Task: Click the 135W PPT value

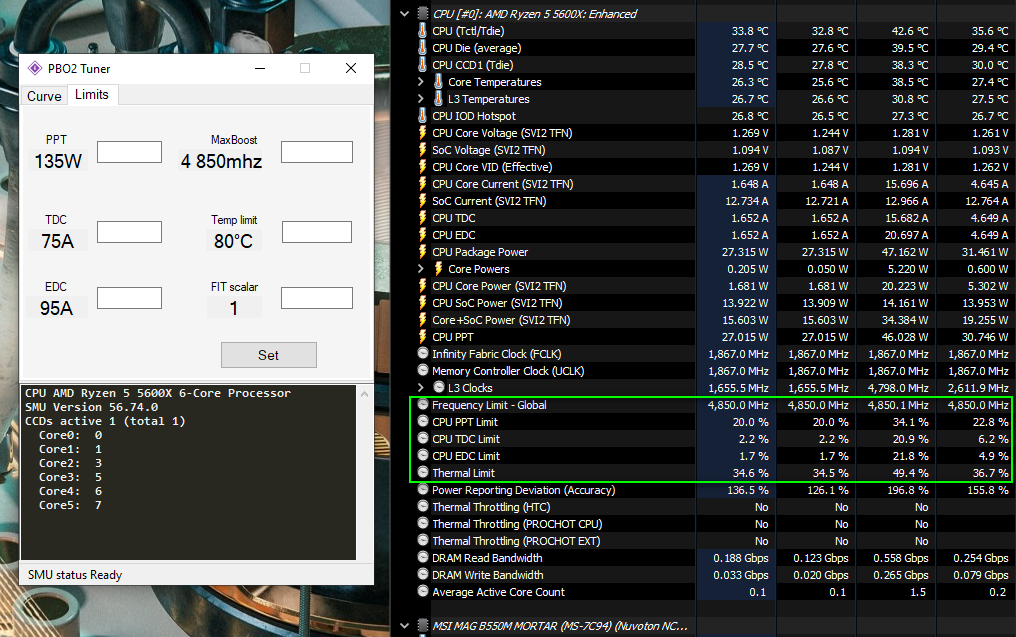Action: 58,161
